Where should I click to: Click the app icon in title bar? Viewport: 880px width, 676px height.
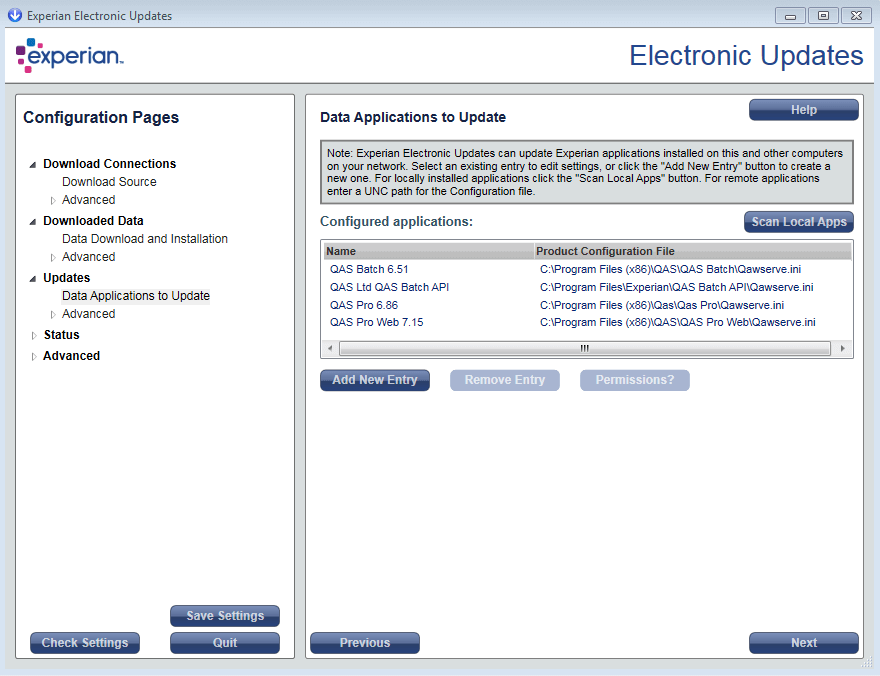tap(15, 15)
